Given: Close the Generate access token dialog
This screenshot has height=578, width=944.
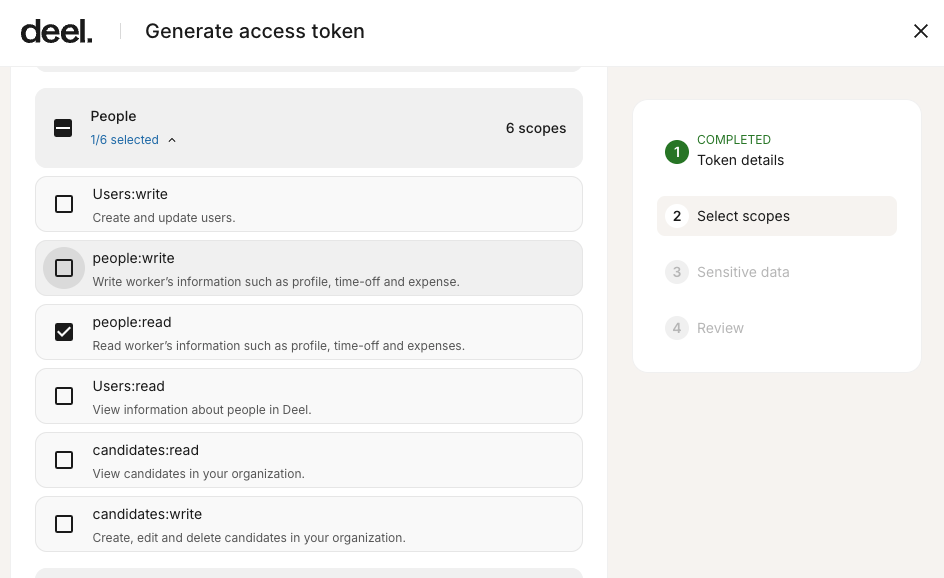Looking at the screenshot, I should pyautogui.click(x=921, y=31).
